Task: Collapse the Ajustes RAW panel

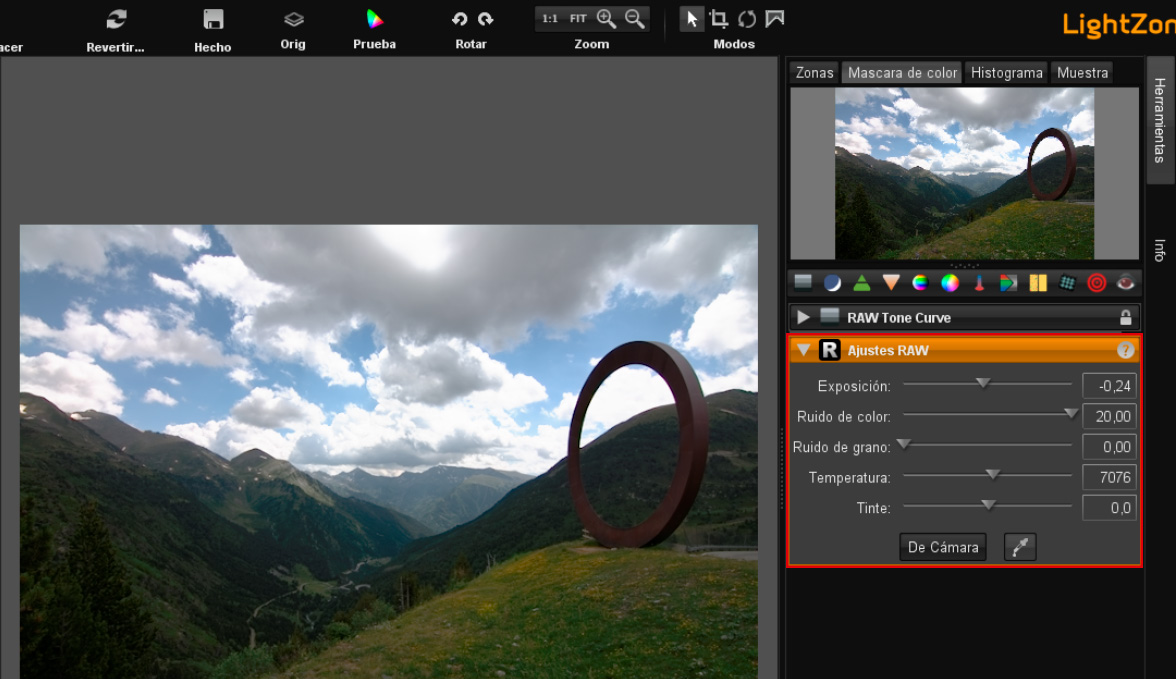Action: [x=804, y=350]
